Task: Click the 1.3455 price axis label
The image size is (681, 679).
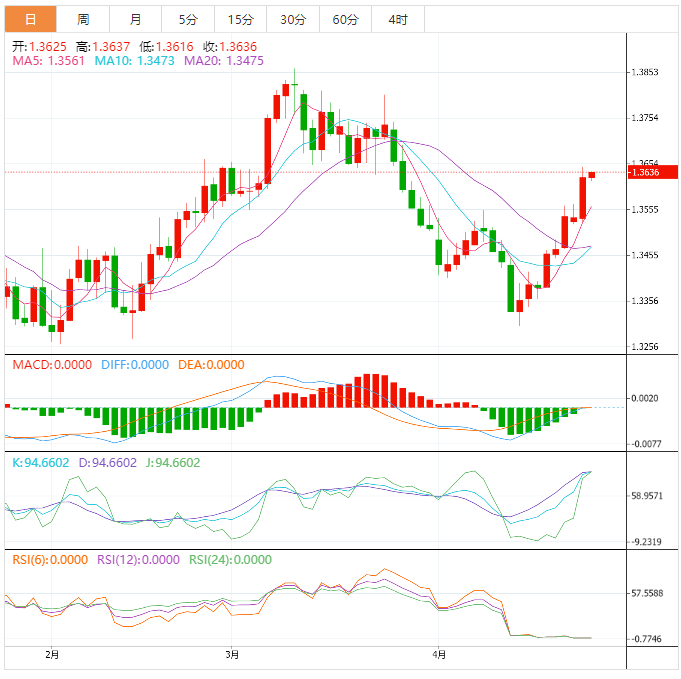Action: coord(645,255)
